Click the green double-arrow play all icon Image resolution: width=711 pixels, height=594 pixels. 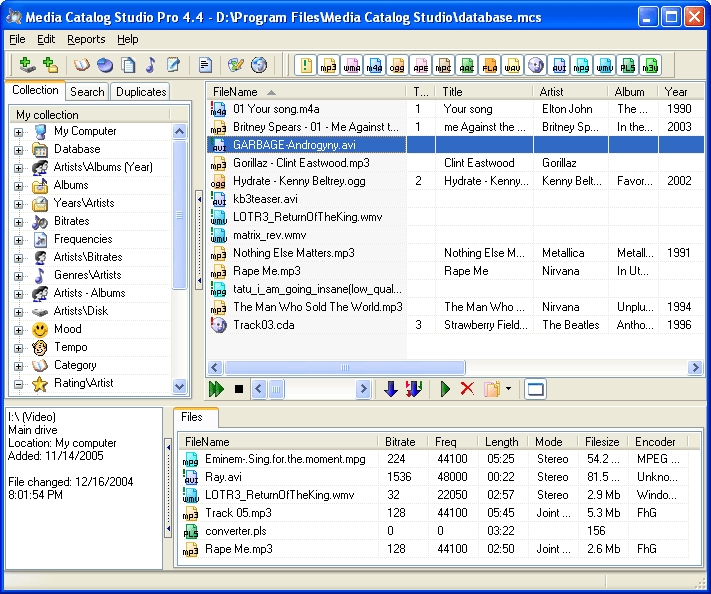click(x=216, y=389)
